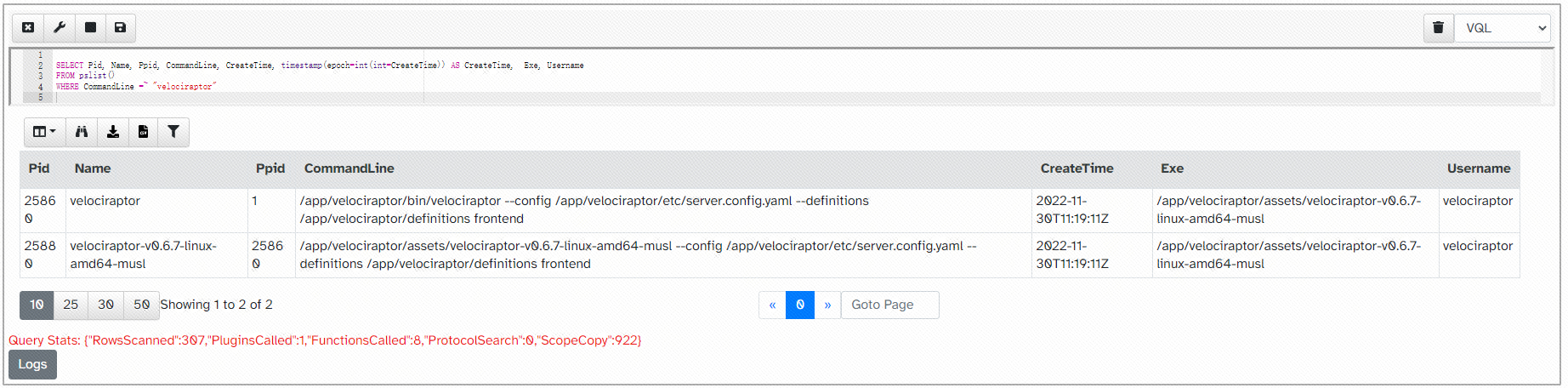Download results as JSON icon

(112, 132)
